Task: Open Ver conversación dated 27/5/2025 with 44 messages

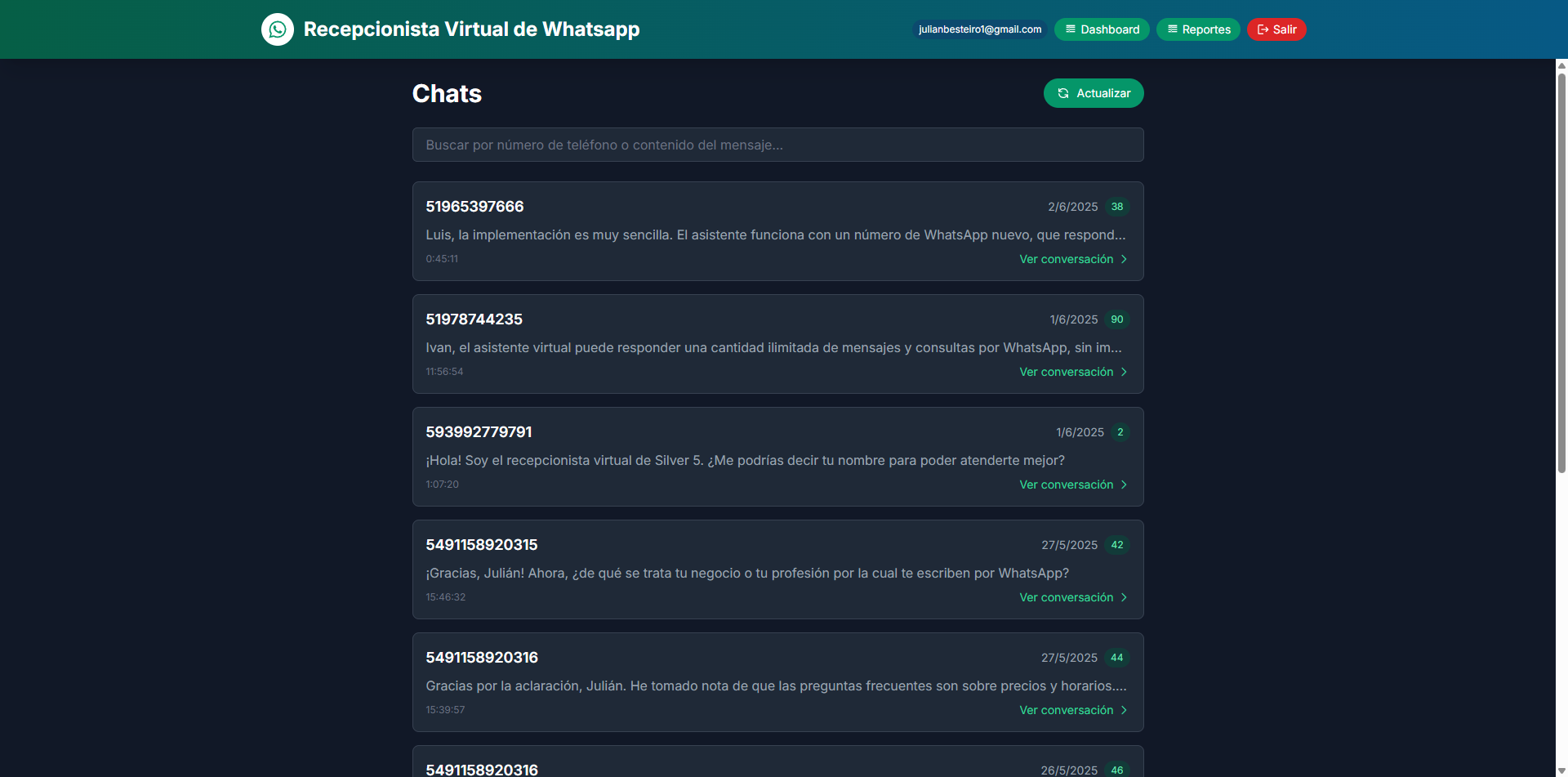Action: click(x=1066, y=710)
